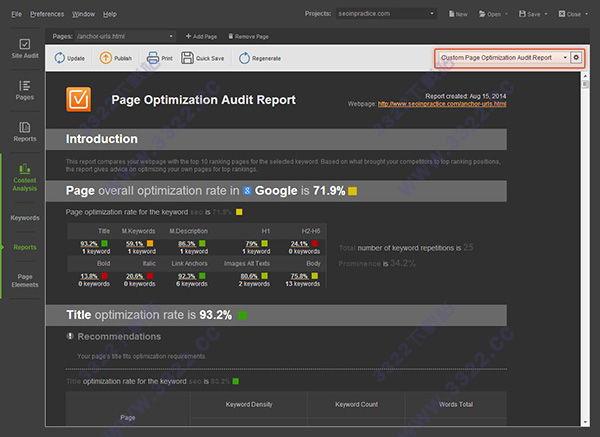Publish the report using the toolbar
The height and width of the screenshot is (437, 600).
coord(115,58)
